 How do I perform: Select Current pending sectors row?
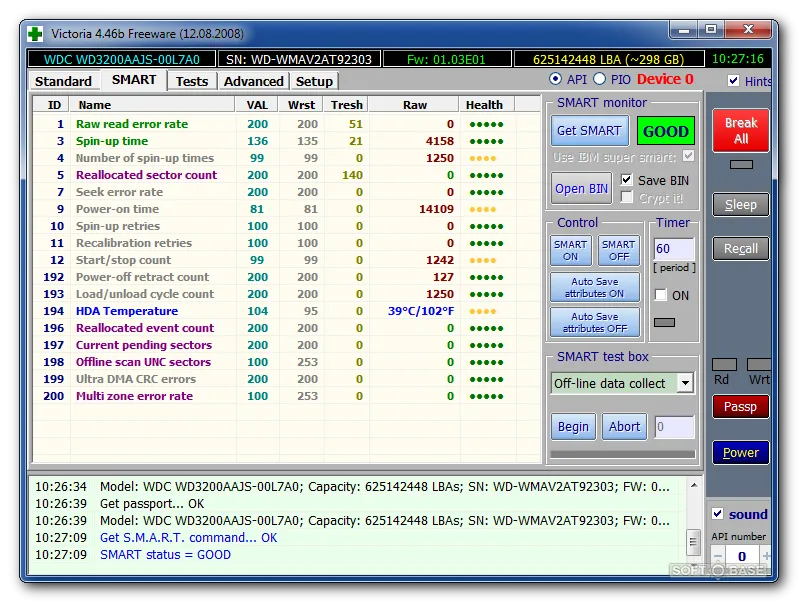(x=288, y=345)
